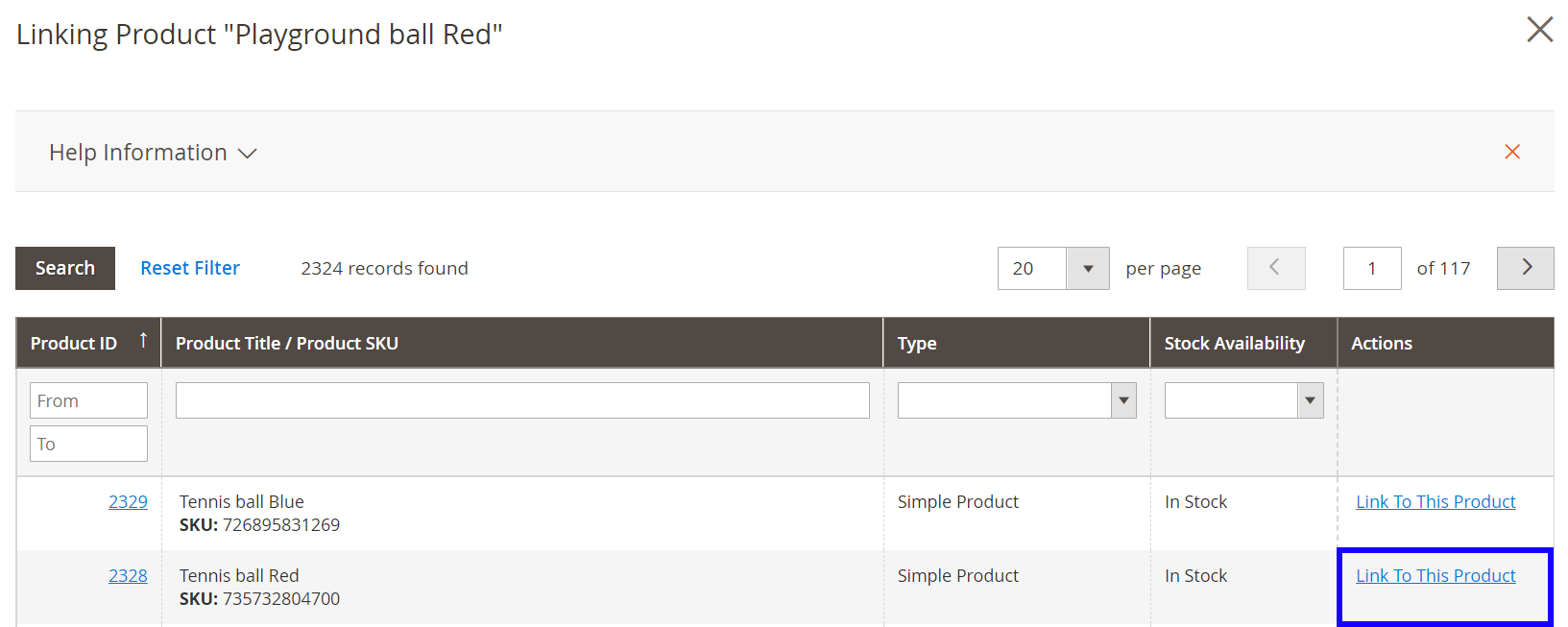The width and height of the screenshot is (1568, 627).
Task: Open product ID 2328 link
Action: pos(128,576)
